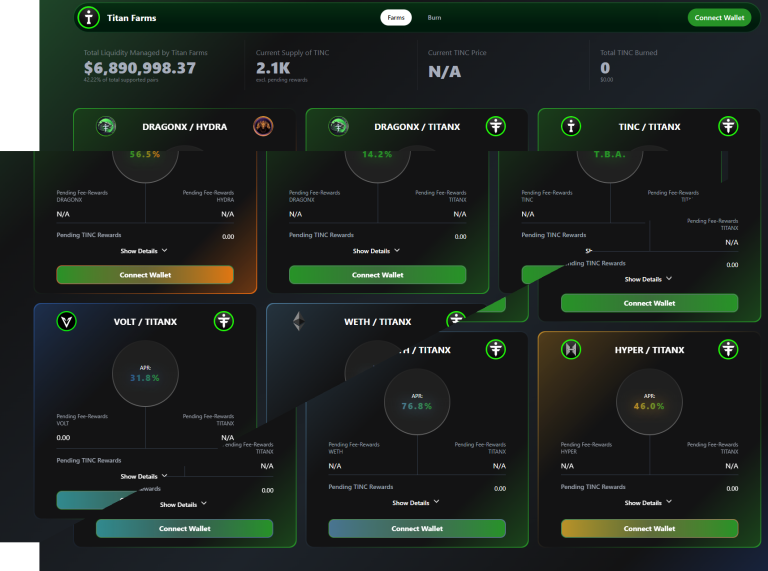Click the 'Pending Fee-Rewards HYDRA' label

[x=208, y=196]
